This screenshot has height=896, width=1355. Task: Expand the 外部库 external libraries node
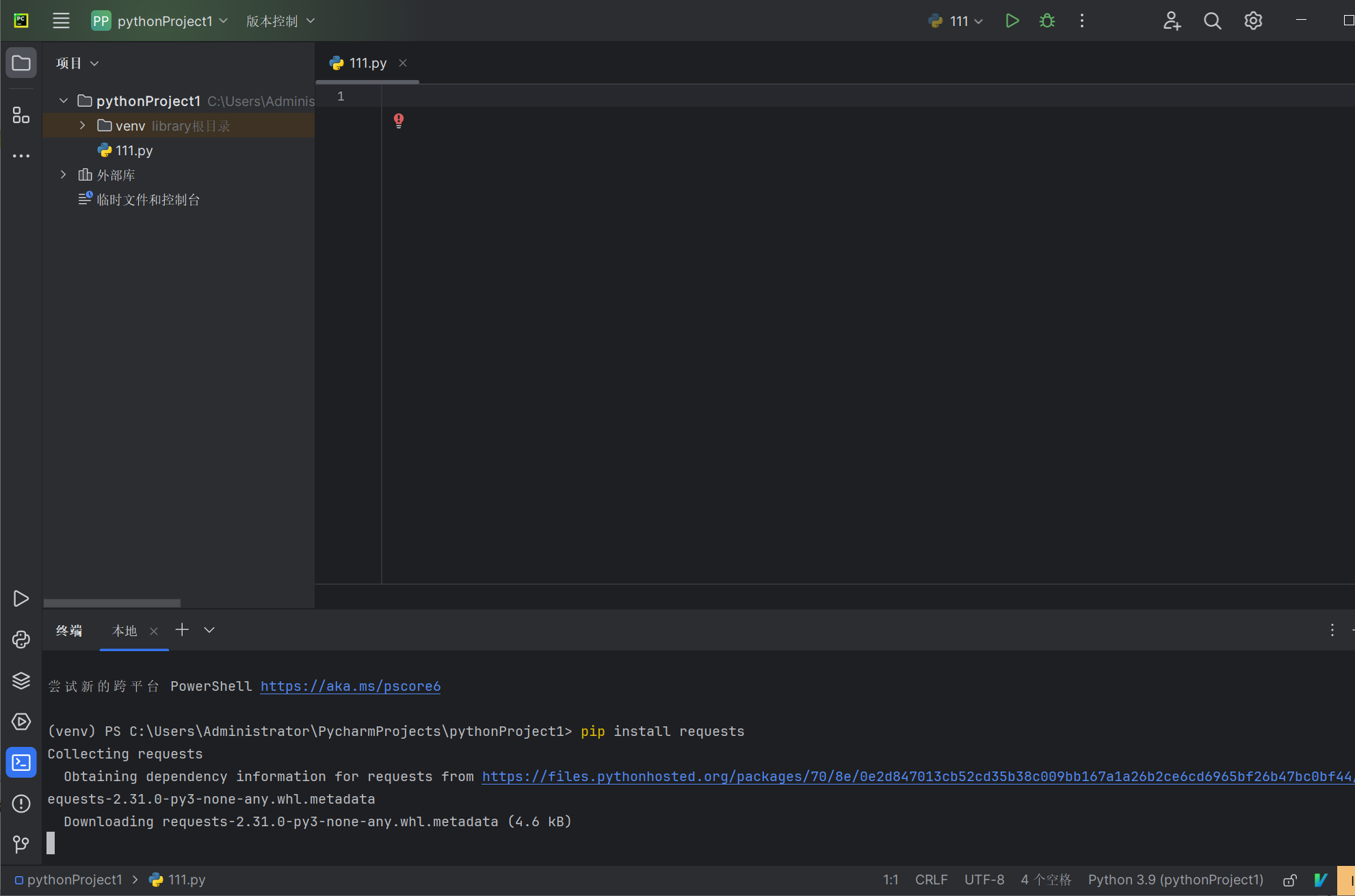click(64, 175)
